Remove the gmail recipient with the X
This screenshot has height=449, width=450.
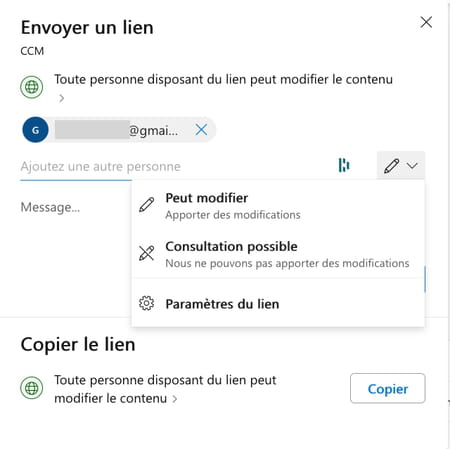click(x=201, y=130)
